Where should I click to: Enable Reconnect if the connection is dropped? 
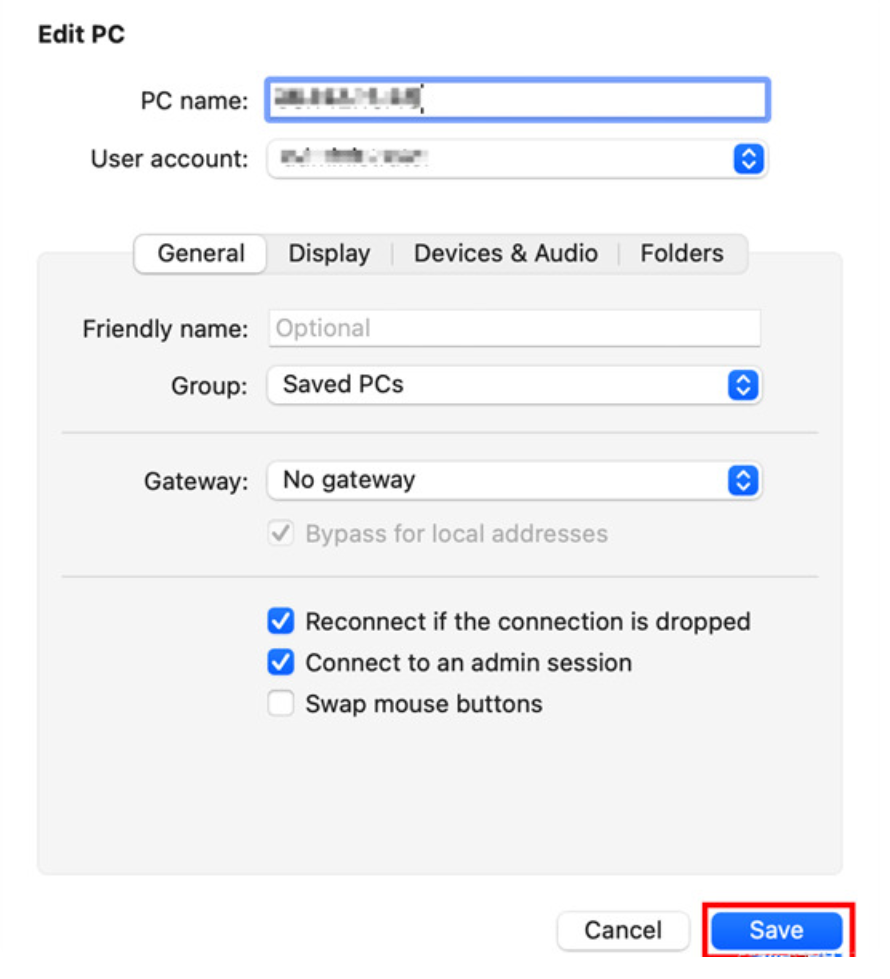tap(280, 621)
